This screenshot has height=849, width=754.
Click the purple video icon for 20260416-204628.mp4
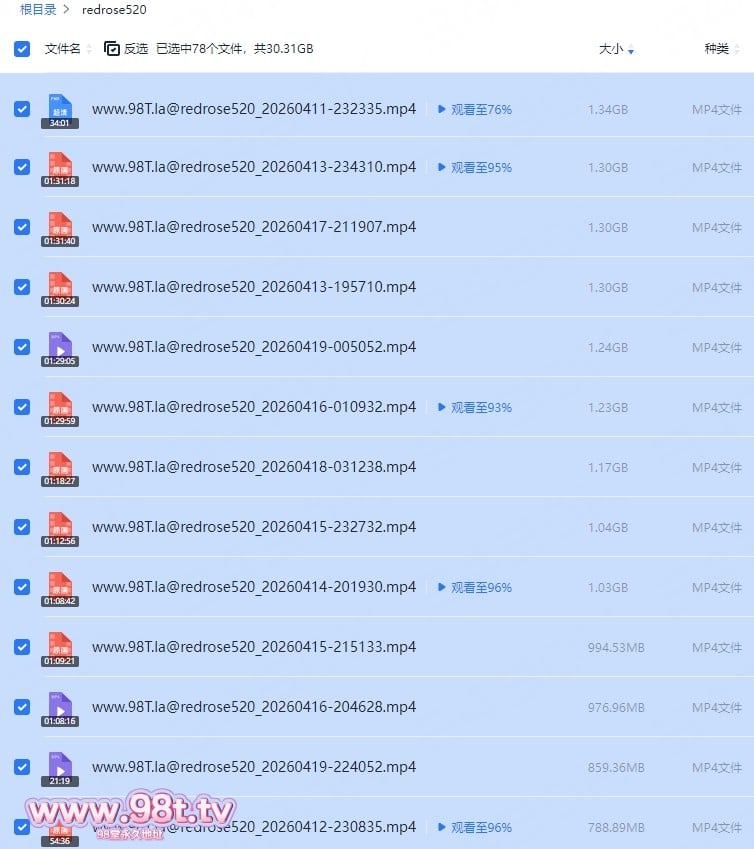pyautogui.click(x=60, y=706)
